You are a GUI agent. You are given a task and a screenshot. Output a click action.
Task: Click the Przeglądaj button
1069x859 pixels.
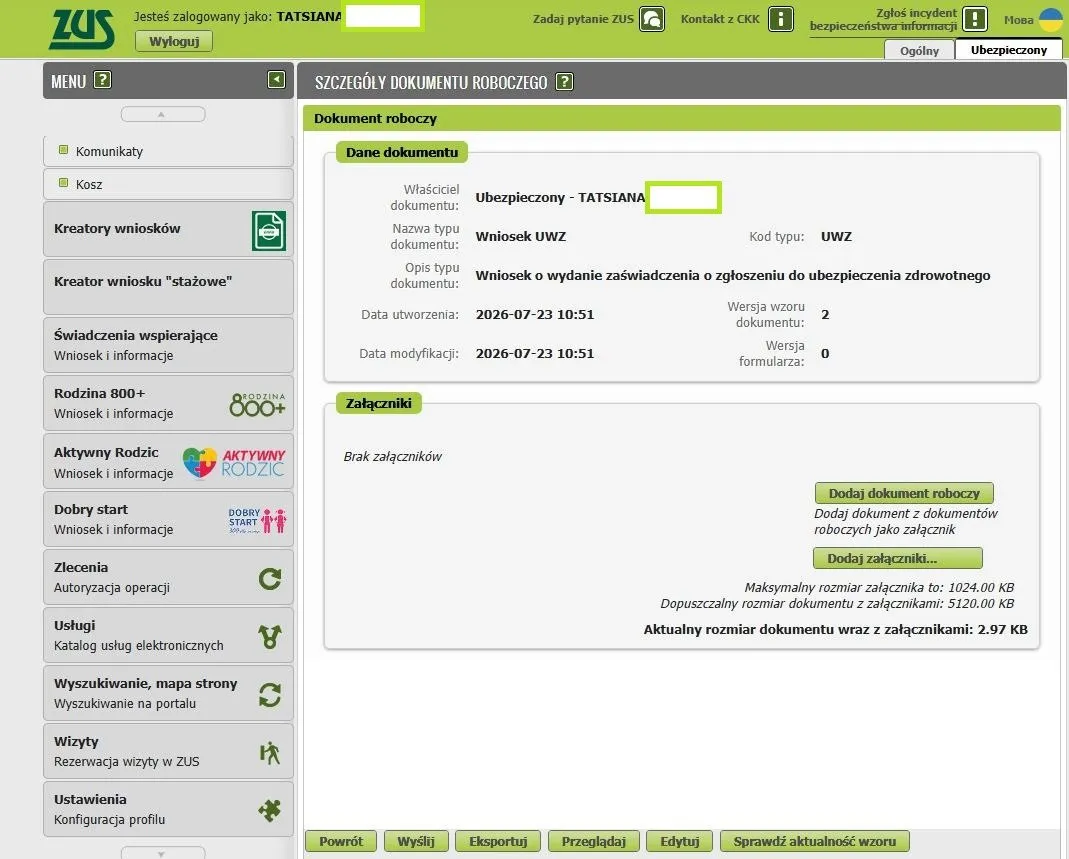(594, 841)
